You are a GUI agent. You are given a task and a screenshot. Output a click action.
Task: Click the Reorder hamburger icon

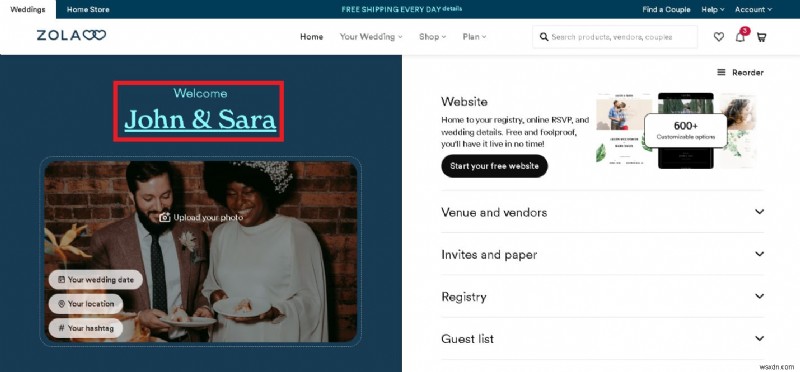click(x=721, y=72)
